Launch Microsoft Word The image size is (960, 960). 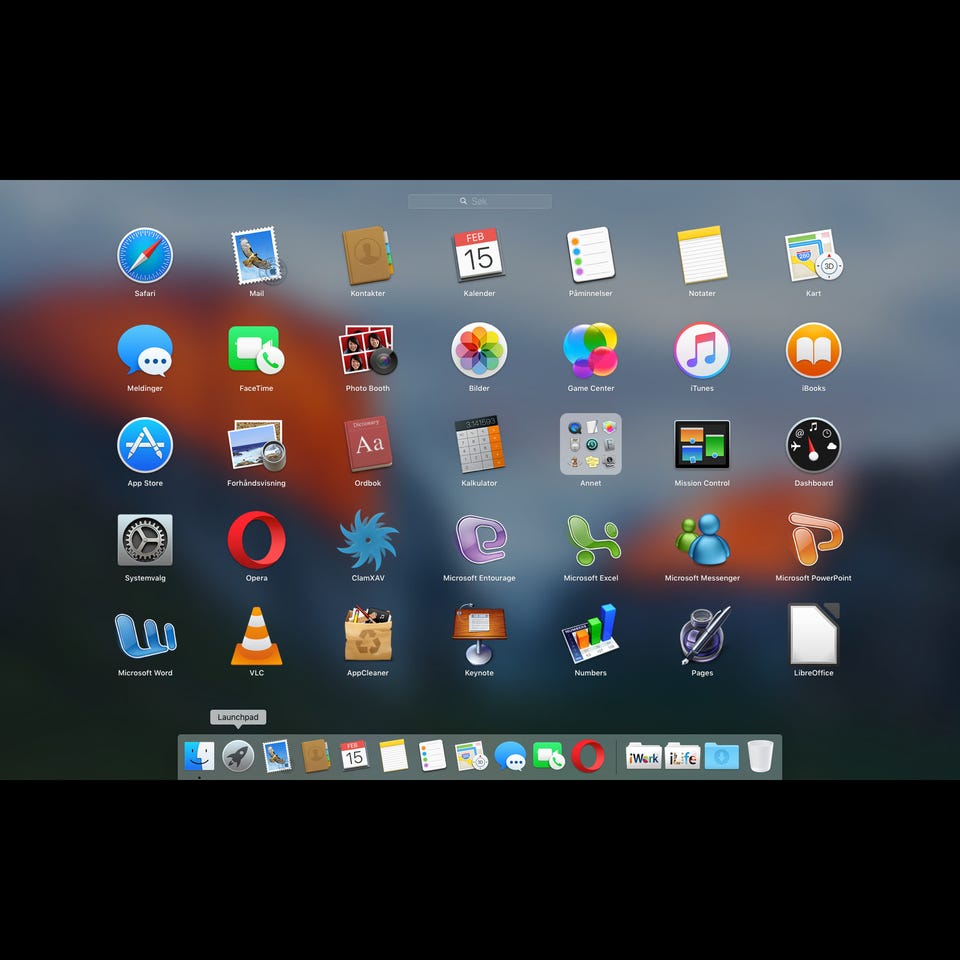[x=145, y=636]
